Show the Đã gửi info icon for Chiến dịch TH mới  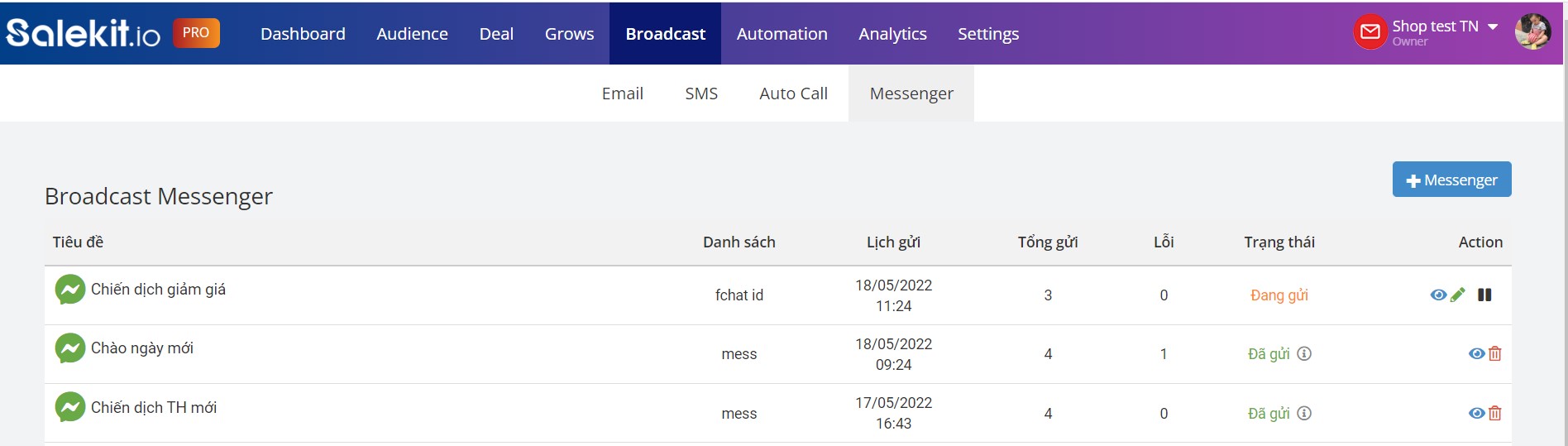(1304, 413)
